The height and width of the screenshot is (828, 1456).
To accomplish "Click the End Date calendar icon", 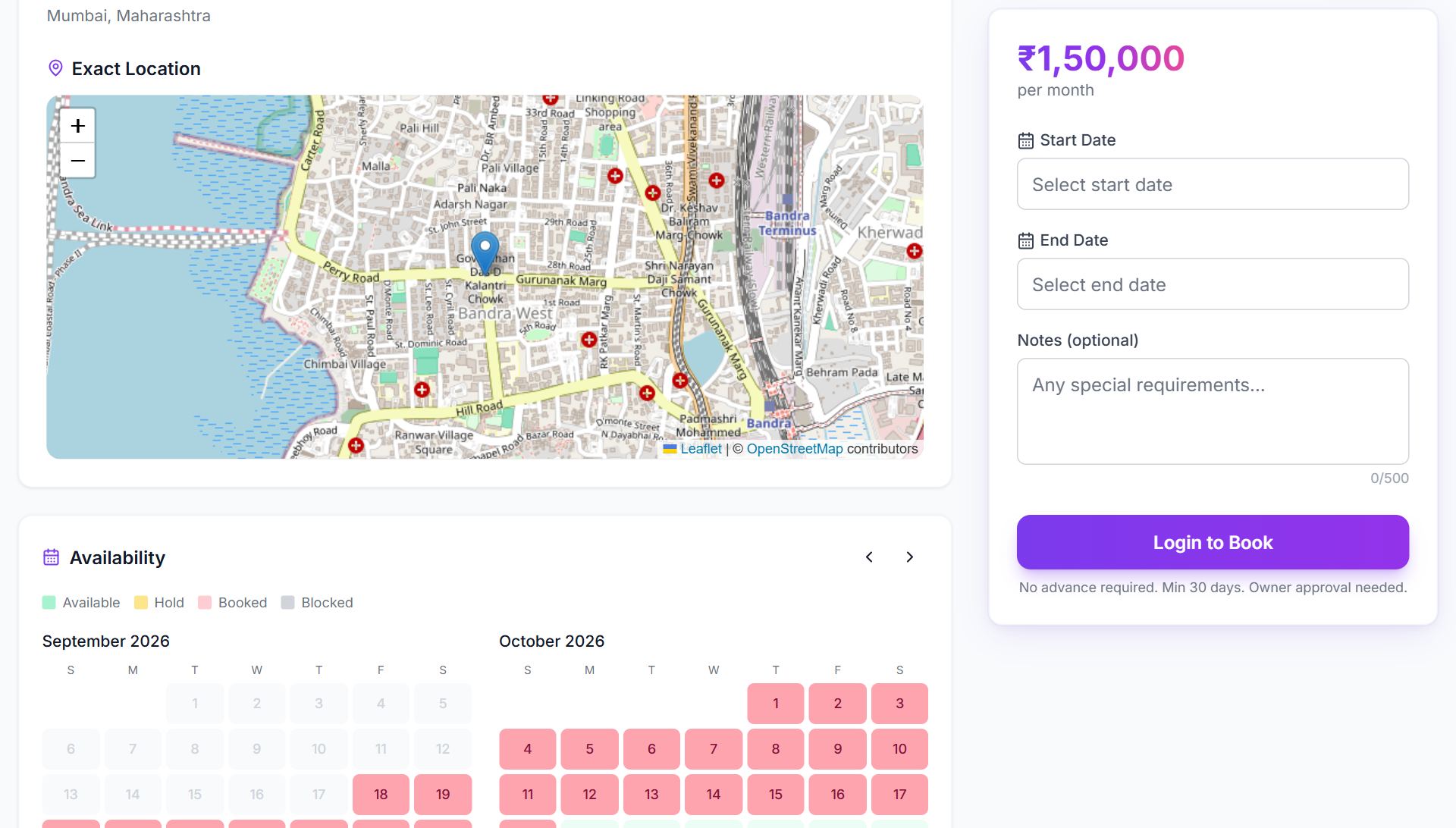I will [x=1025, y=240].
